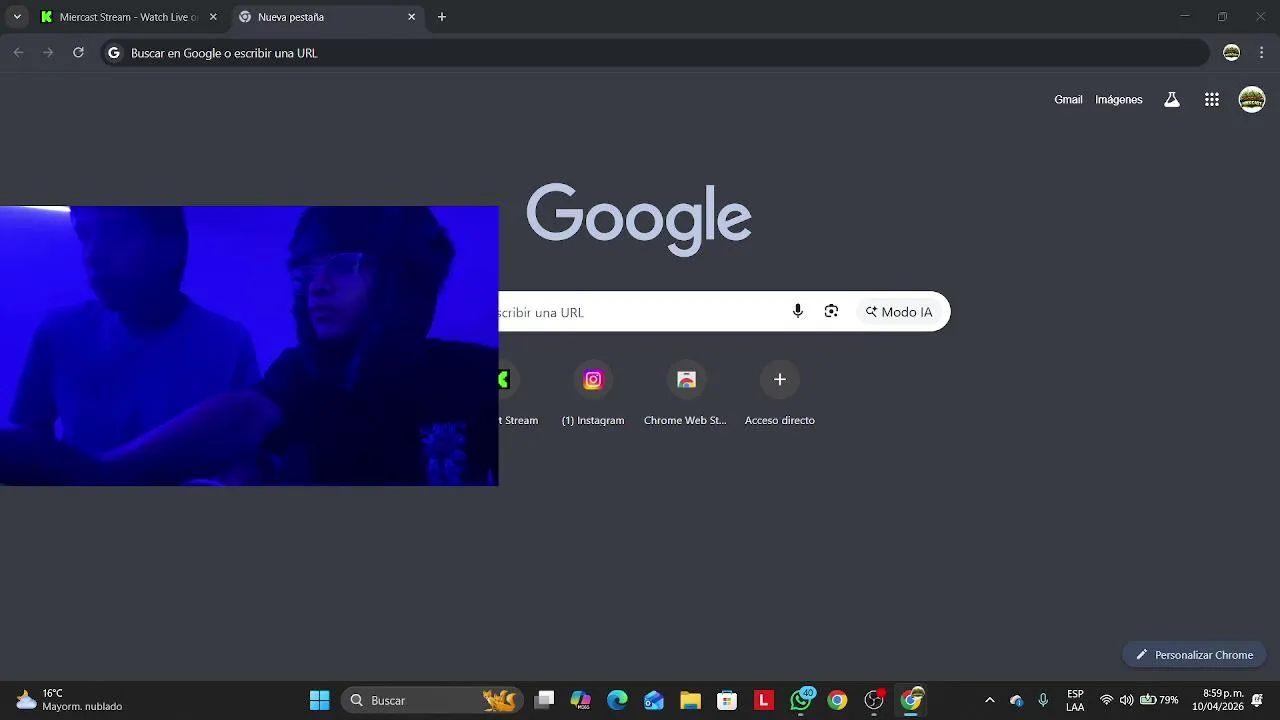
Task: Open the tab search dropdown arrow
Action: (17, 17)
